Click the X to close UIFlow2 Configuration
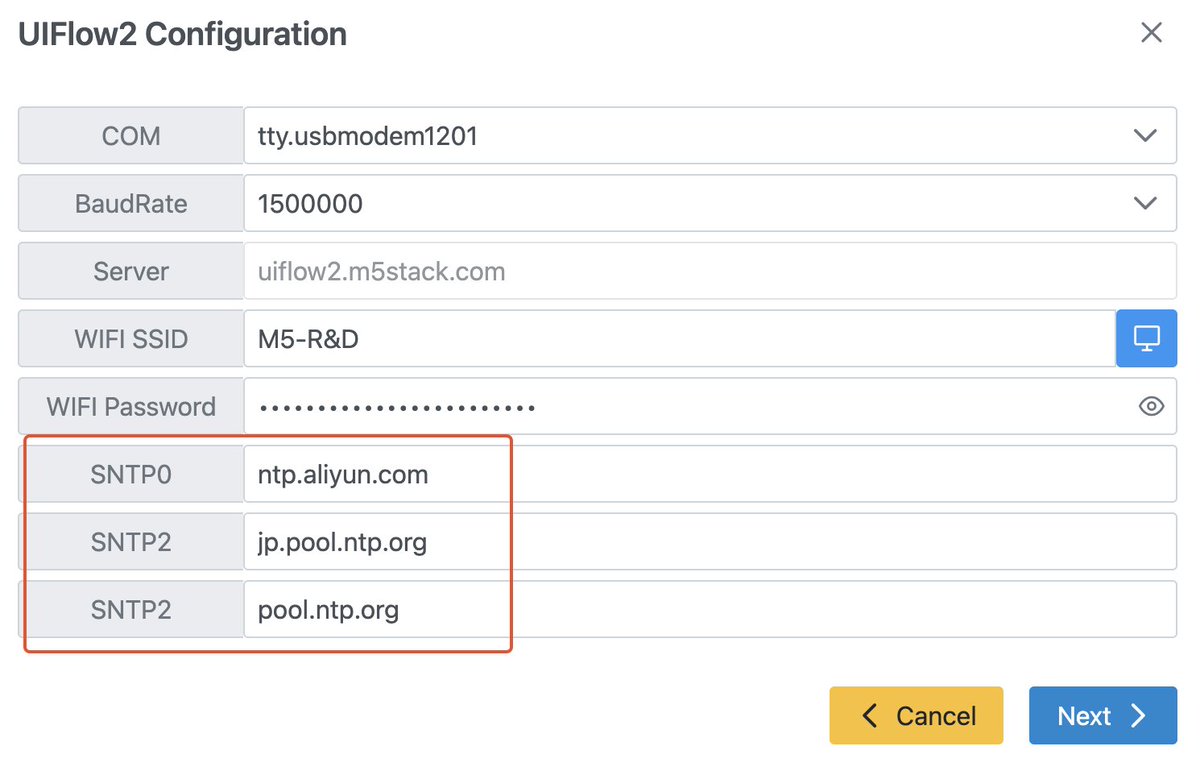 click(1151, 32)
